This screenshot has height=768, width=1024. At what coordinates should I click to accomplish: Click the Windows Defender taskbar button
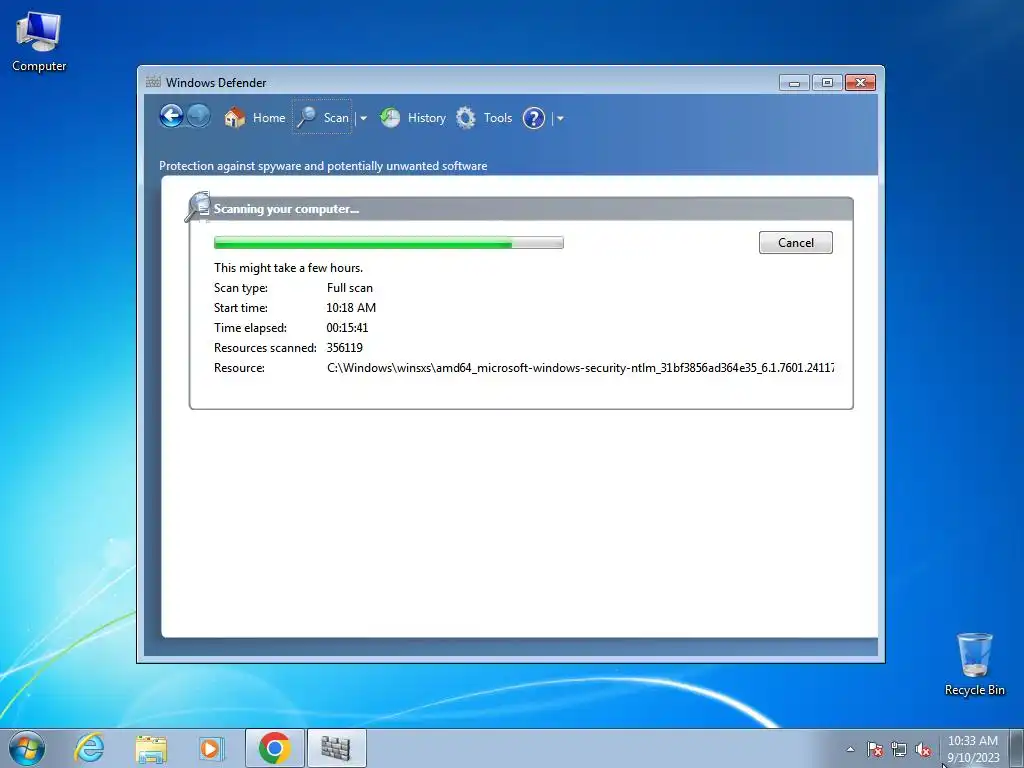pos(336,748)
